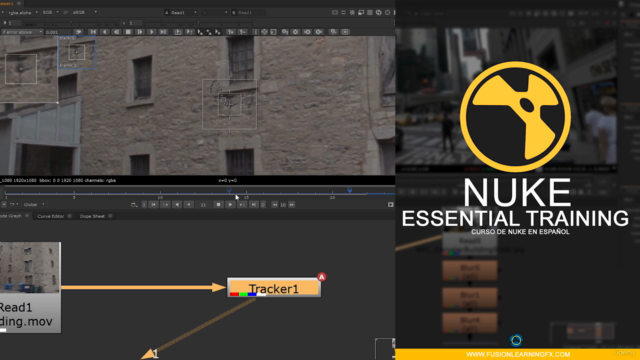Click the last icon in the viewer's top-right group
Screen dimensions: 640x360
[387, 13]
